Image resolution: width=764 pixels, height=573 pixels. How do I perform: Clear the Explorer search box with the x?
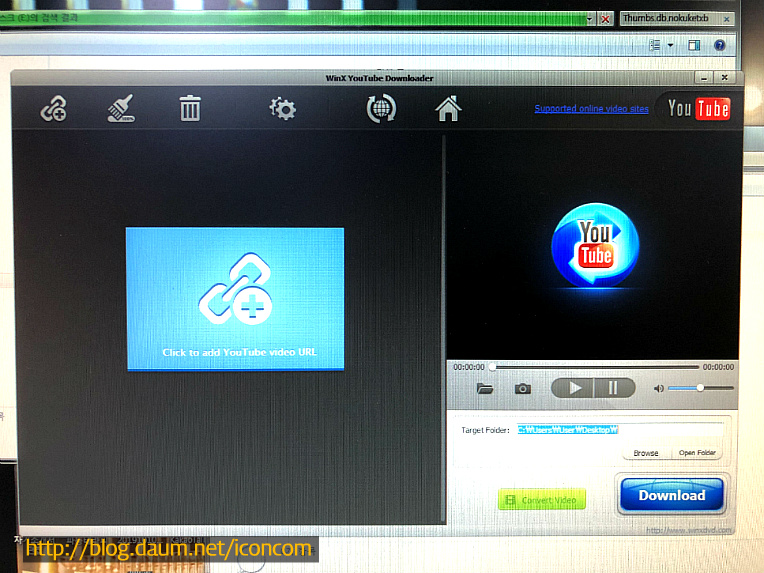point(726,19)
